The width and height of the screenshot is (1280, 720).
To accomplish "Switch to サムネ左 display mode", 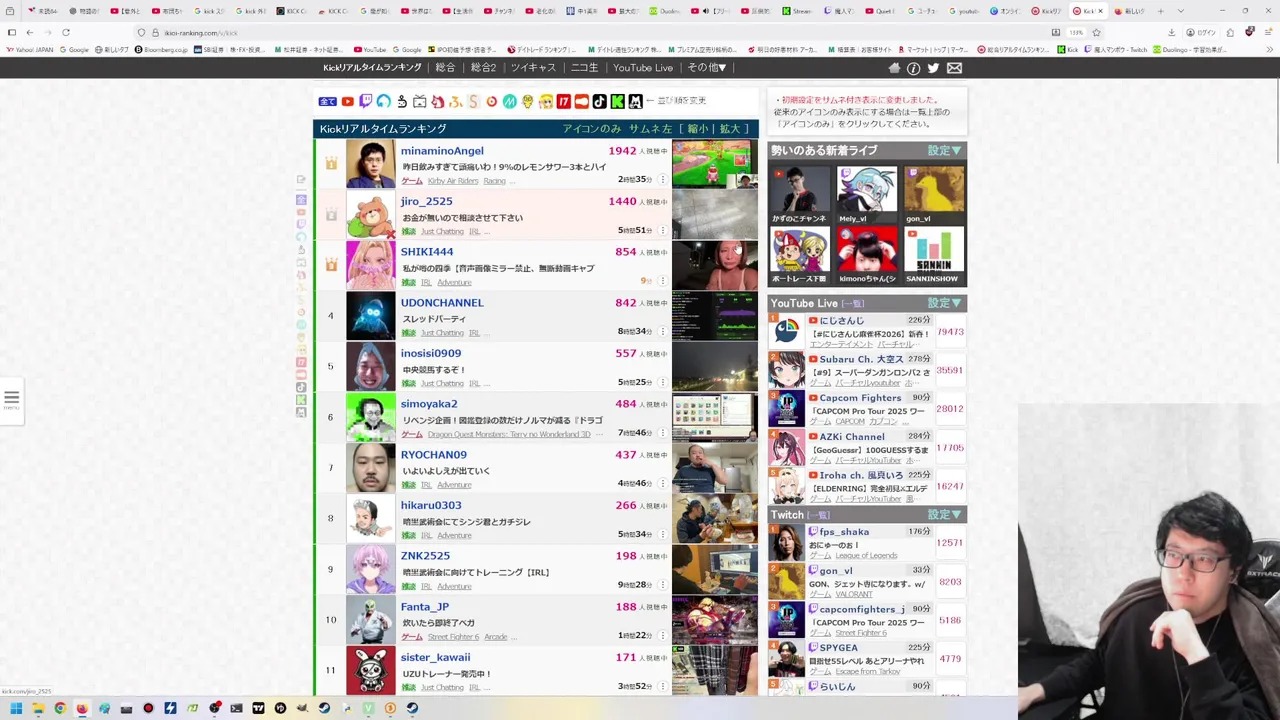I will click(x=650, y=129).
